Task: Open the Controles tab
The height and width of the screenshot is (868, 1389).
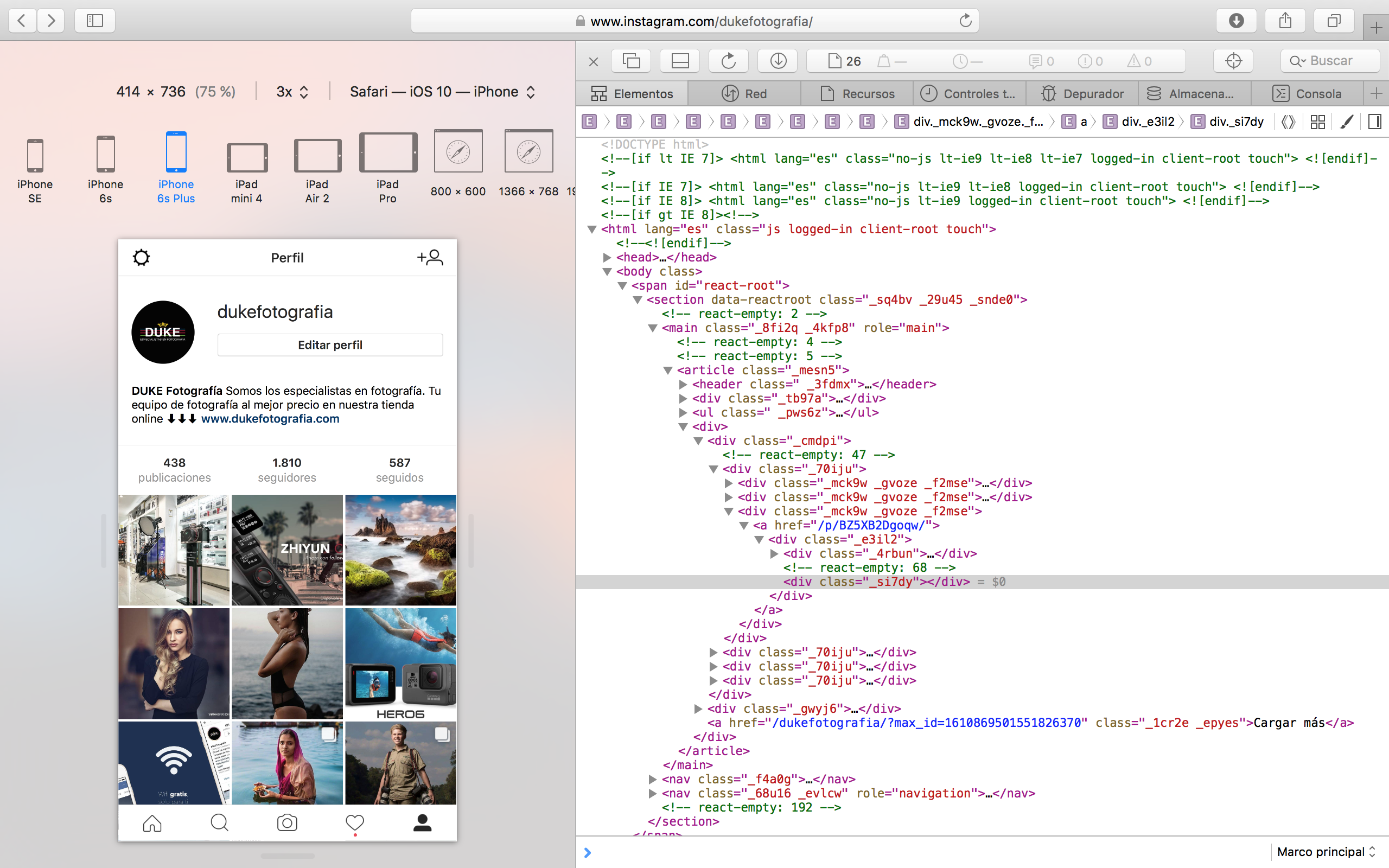Action: point(969,93)
